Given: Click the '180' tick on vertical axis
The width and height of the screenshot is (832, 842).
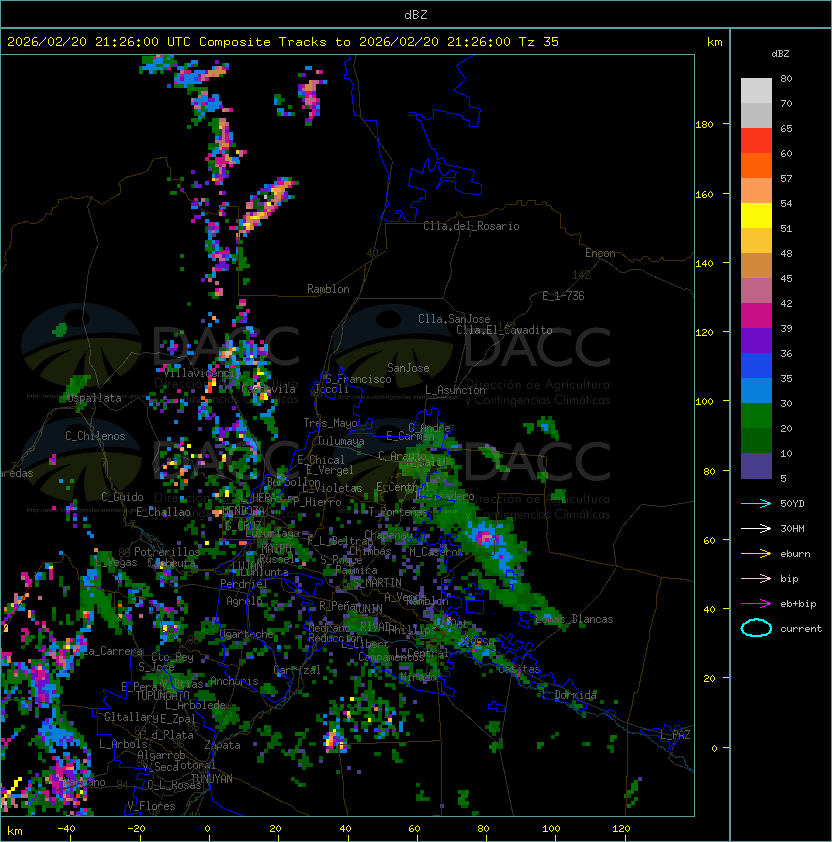Looking at the screenshot, I should (x=704, y=125).
